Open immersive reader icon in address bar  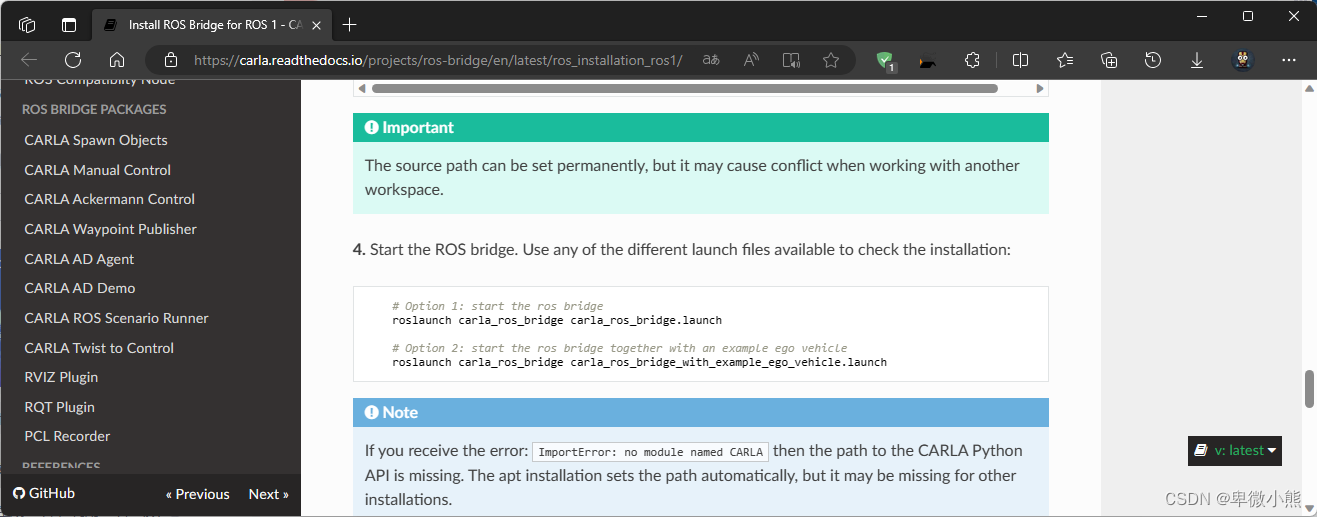coord(791,60)
